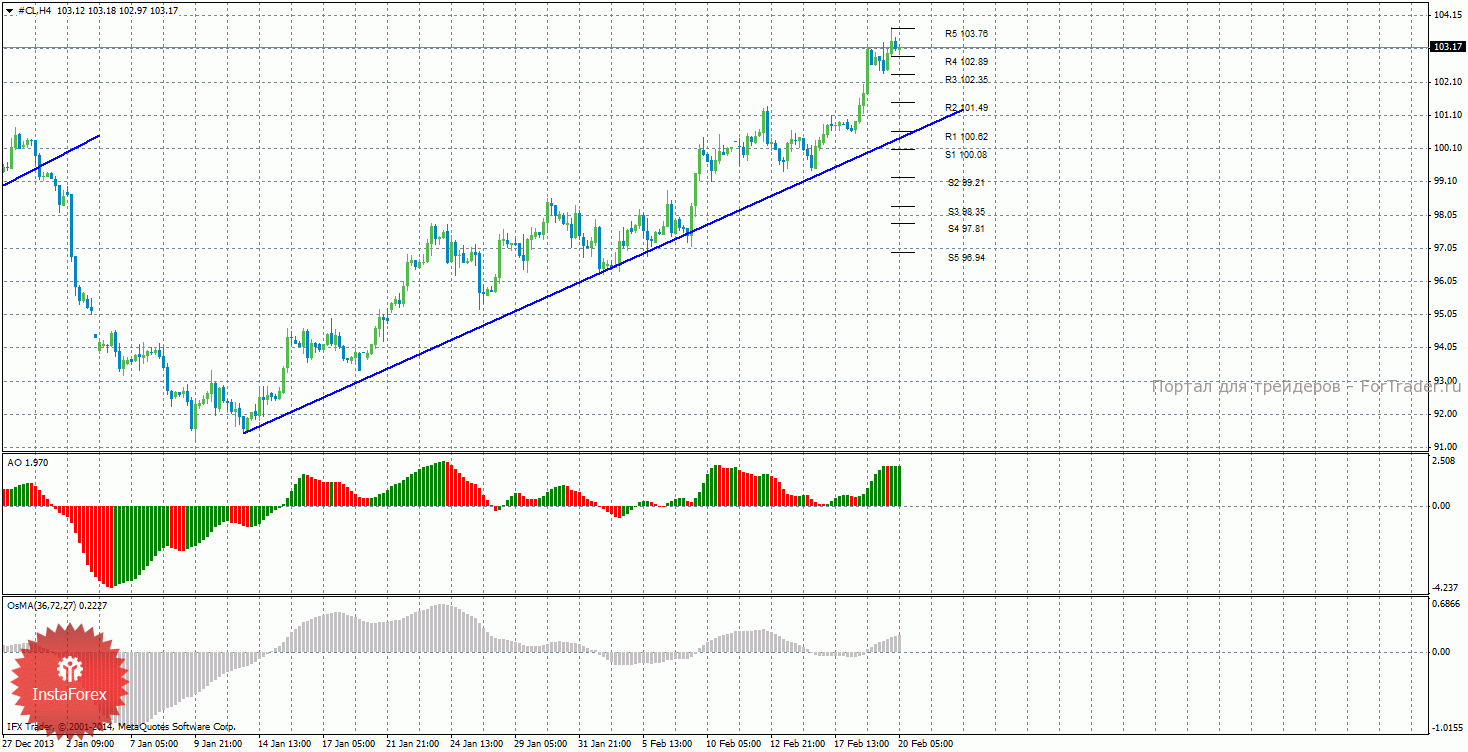Screen dimensions: 1468x752
Task: Click the InstaForex logo badge
Action: click(x=69, y=680)
